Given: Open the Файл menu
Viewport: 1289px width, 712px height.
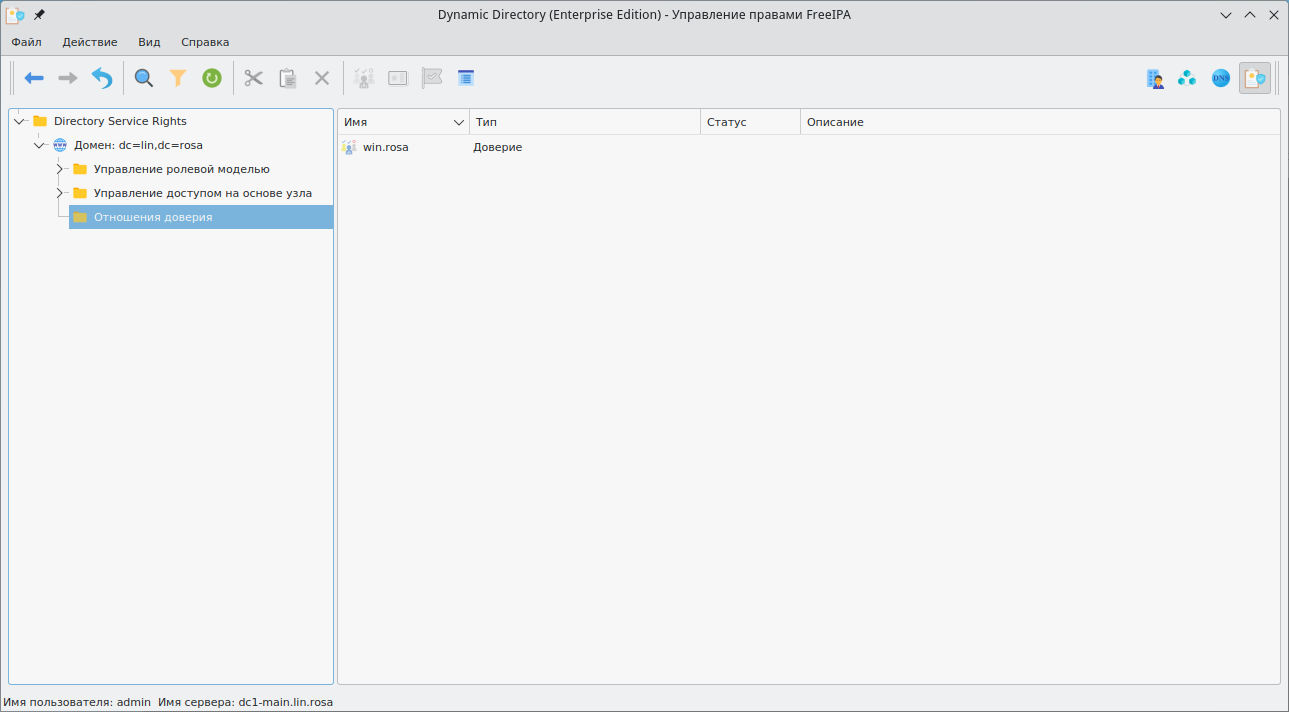Looking at the screenshot, I should [27, 42].
